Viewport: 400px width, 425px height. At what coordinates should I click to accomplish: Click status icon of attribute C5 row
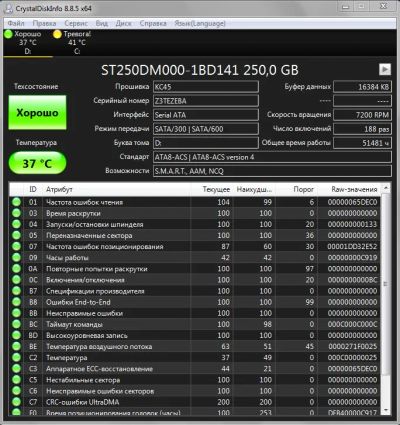point(16,380)
